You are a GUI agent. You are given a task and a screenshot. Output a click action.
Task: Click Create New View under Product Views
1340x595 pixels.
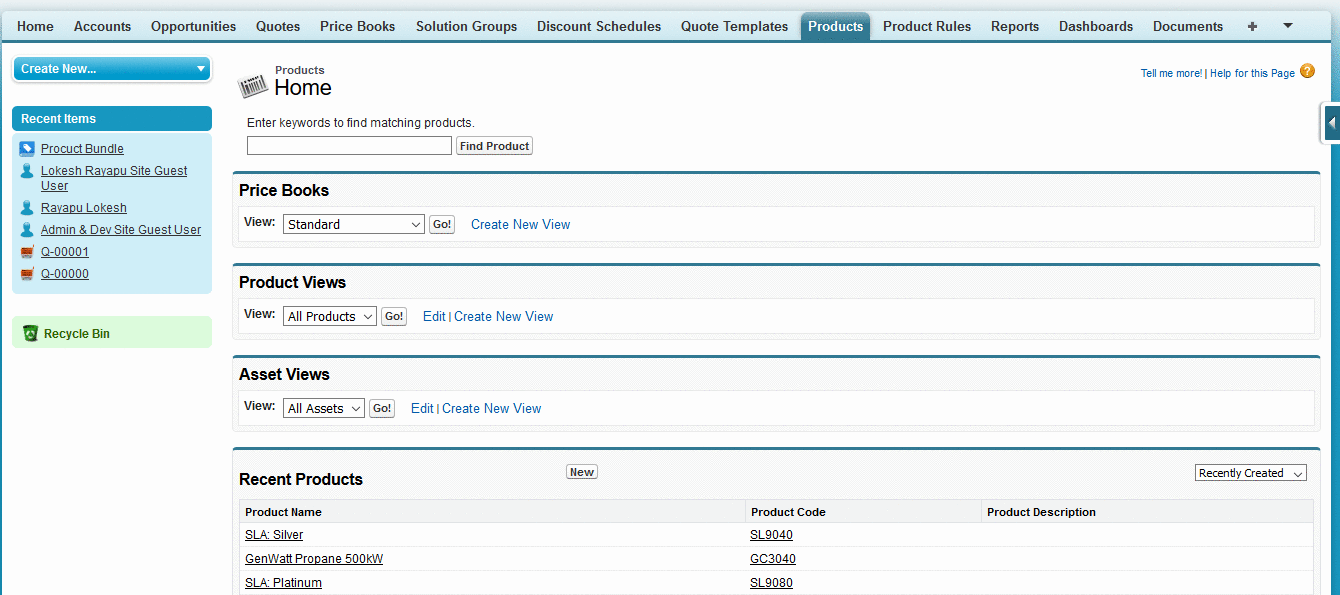click(x=503, y=317)
